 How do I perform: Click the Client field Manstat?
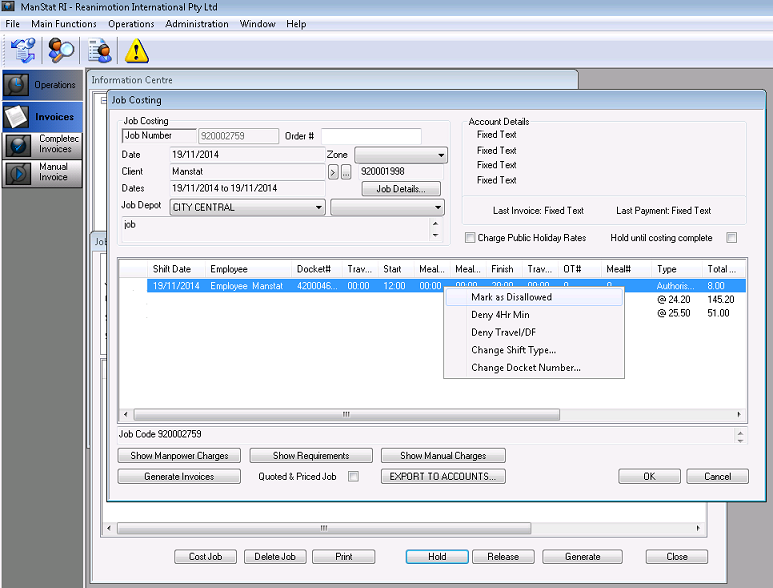tap(247, 172)
